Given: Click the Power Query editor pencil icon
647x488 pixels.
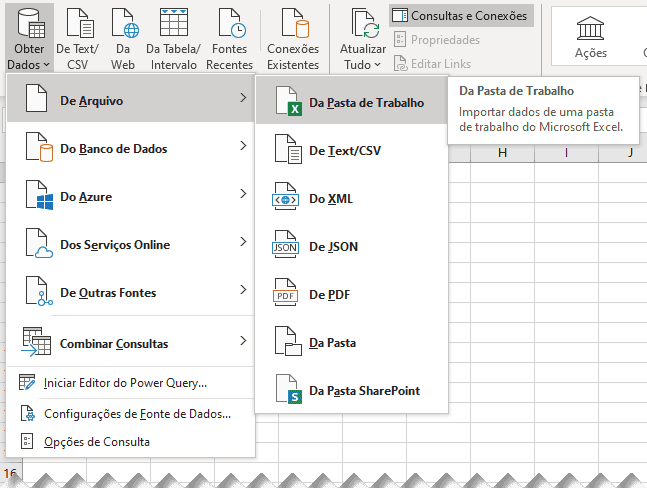Looking at the screenshot, I should point(27,382).
